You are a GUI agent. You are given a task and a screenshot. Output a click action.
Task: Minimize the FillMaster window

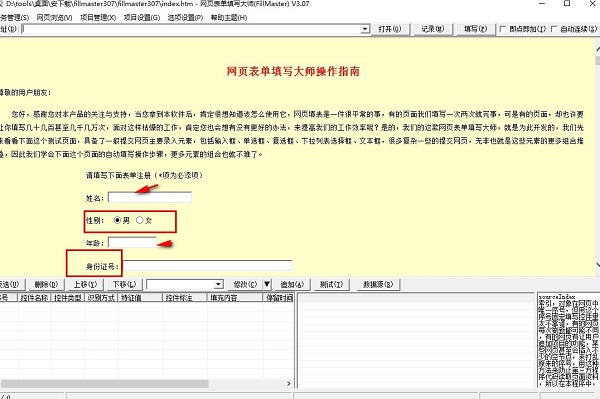[542, 4]
